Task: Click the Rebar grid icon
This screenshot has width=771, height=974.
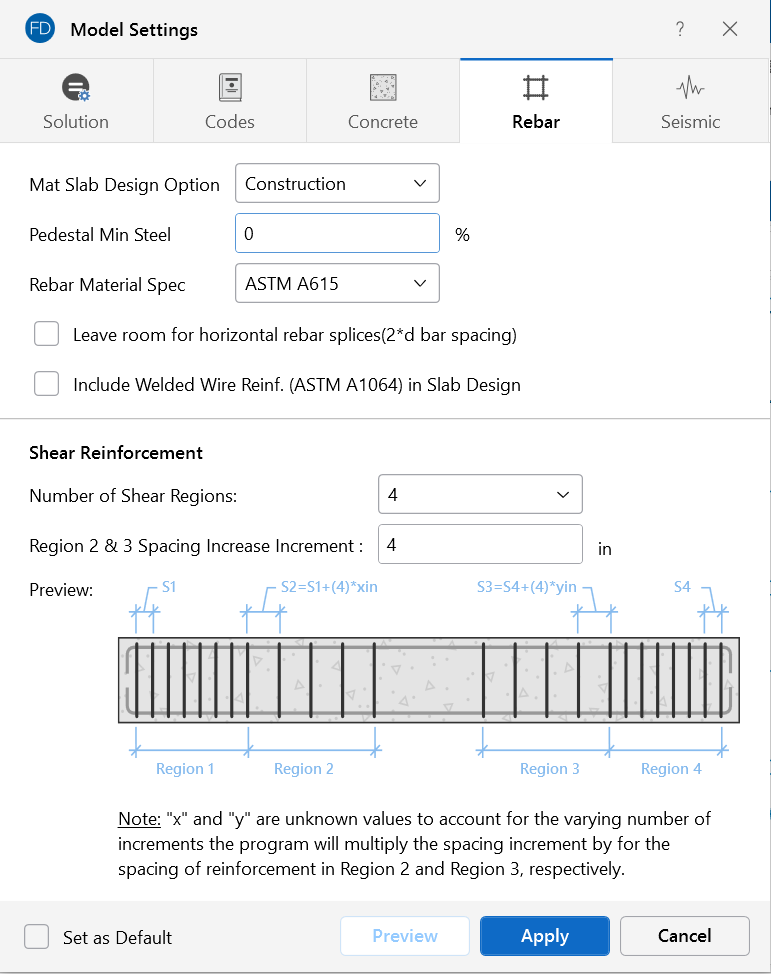Action: 536,88
